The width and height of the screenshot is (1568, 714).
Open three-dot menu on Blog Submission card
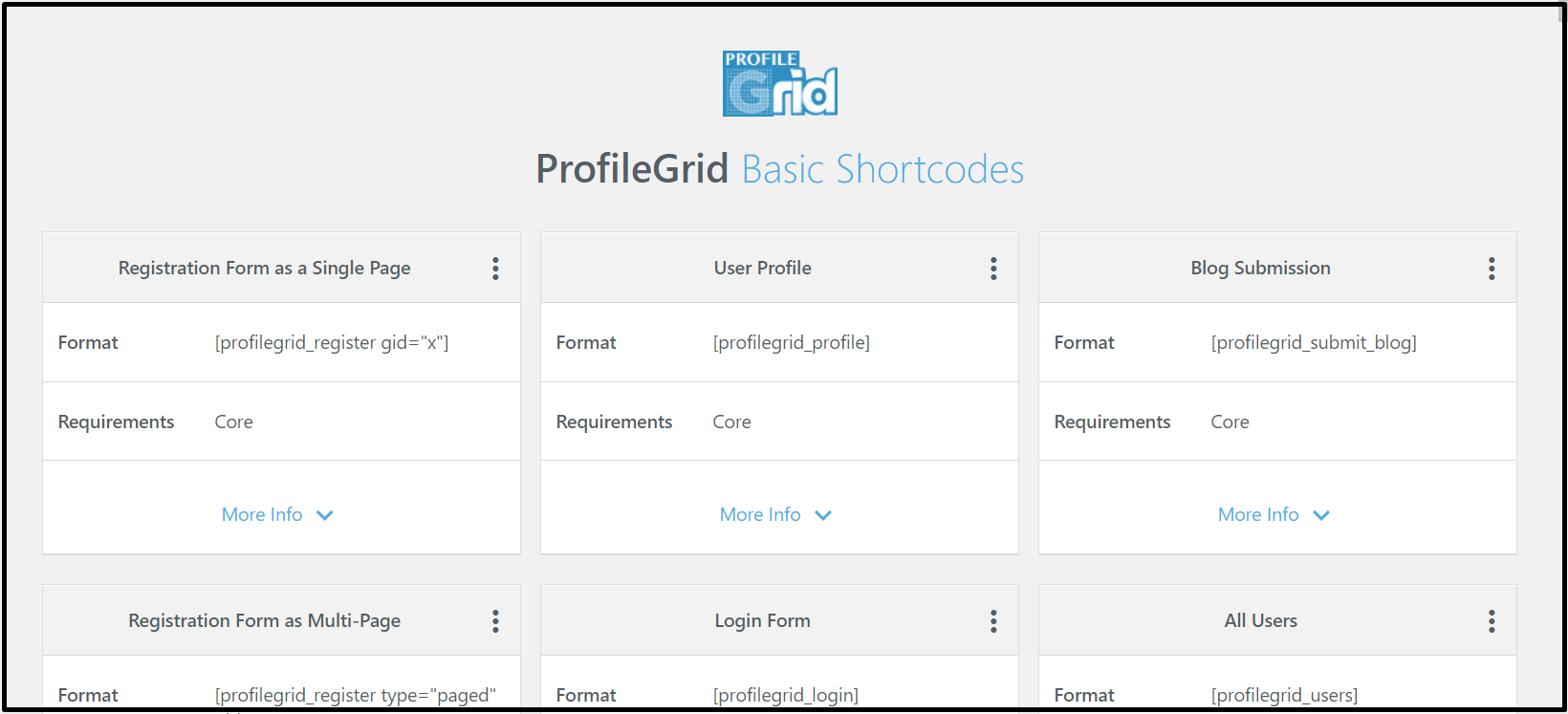point(1492,269)
